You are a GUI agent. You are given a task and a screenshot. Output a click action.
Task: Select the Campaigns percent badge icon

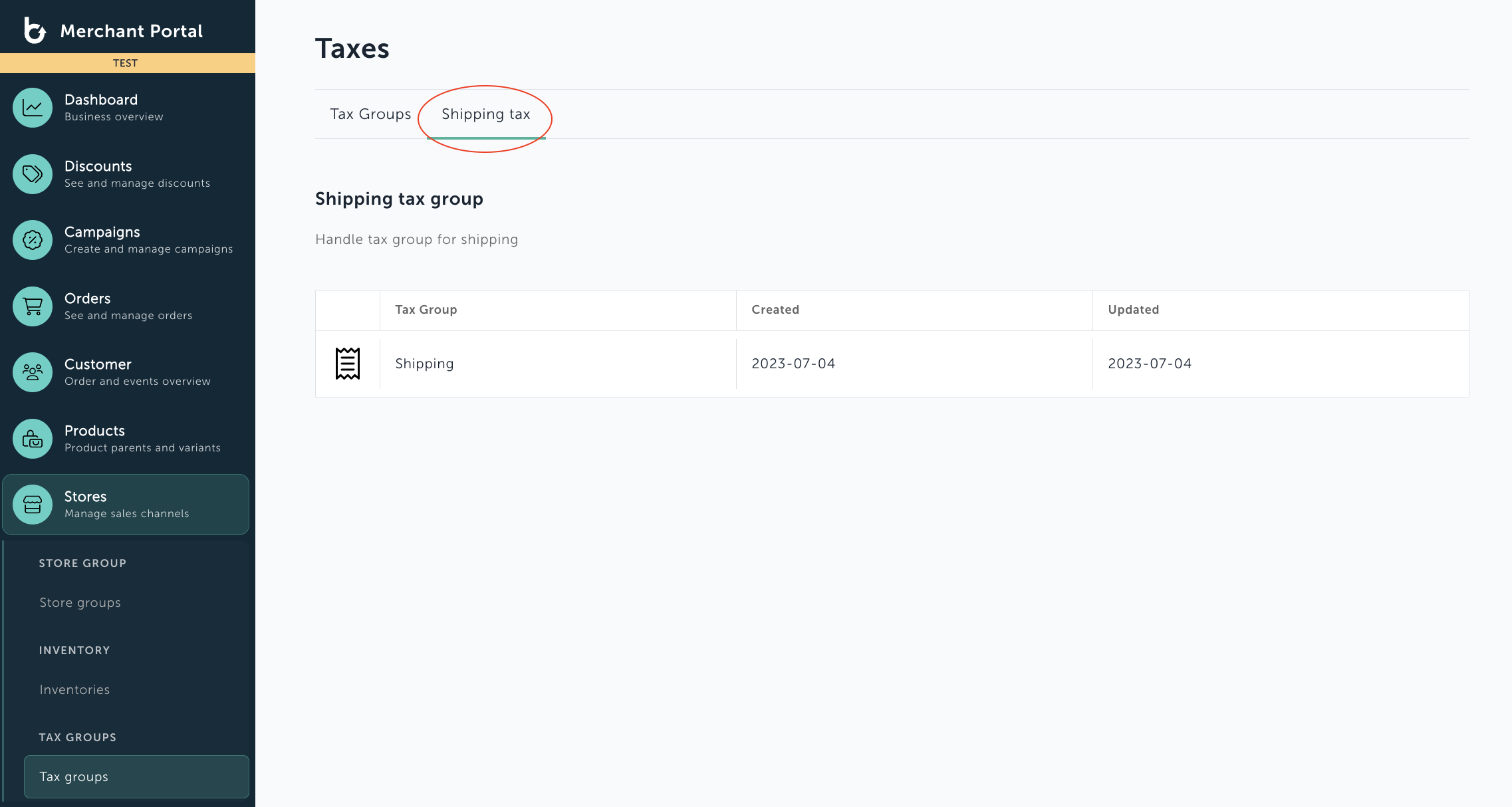(x=33, y=240)
